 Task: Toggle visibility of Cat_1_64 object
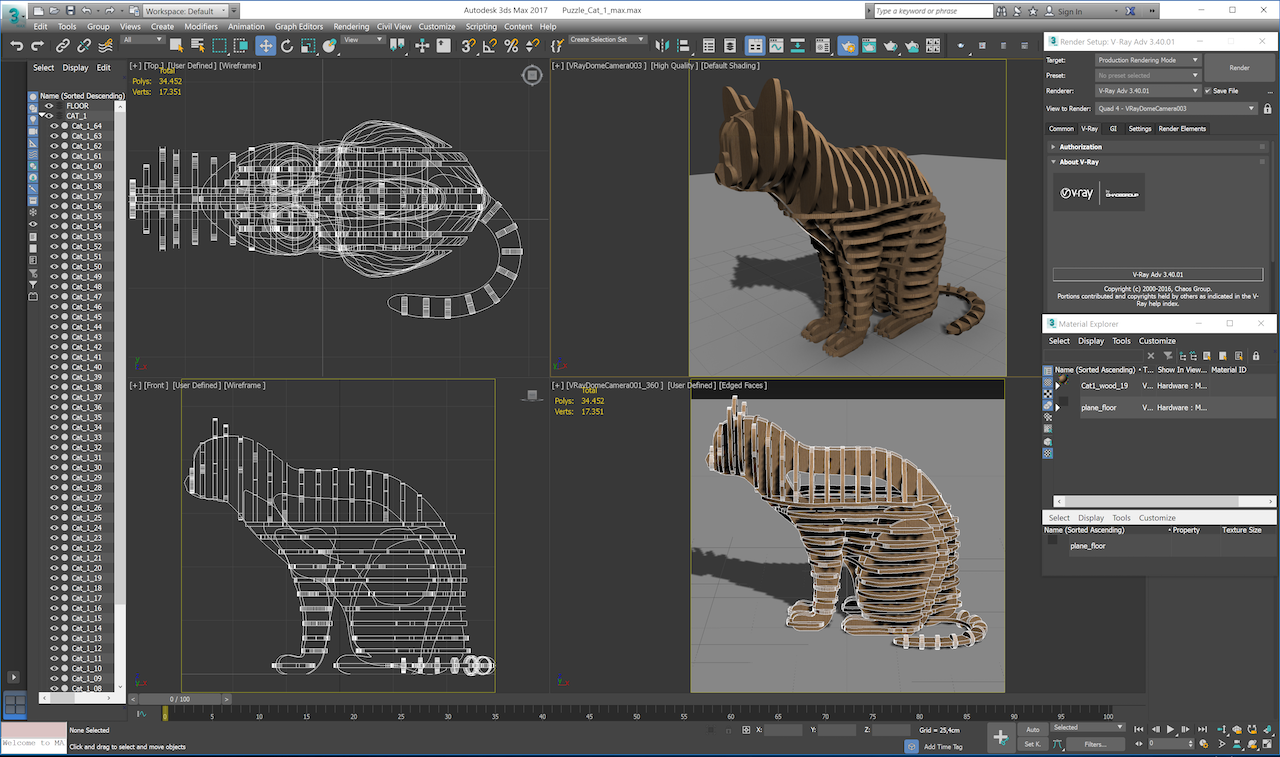click(55, 126)
